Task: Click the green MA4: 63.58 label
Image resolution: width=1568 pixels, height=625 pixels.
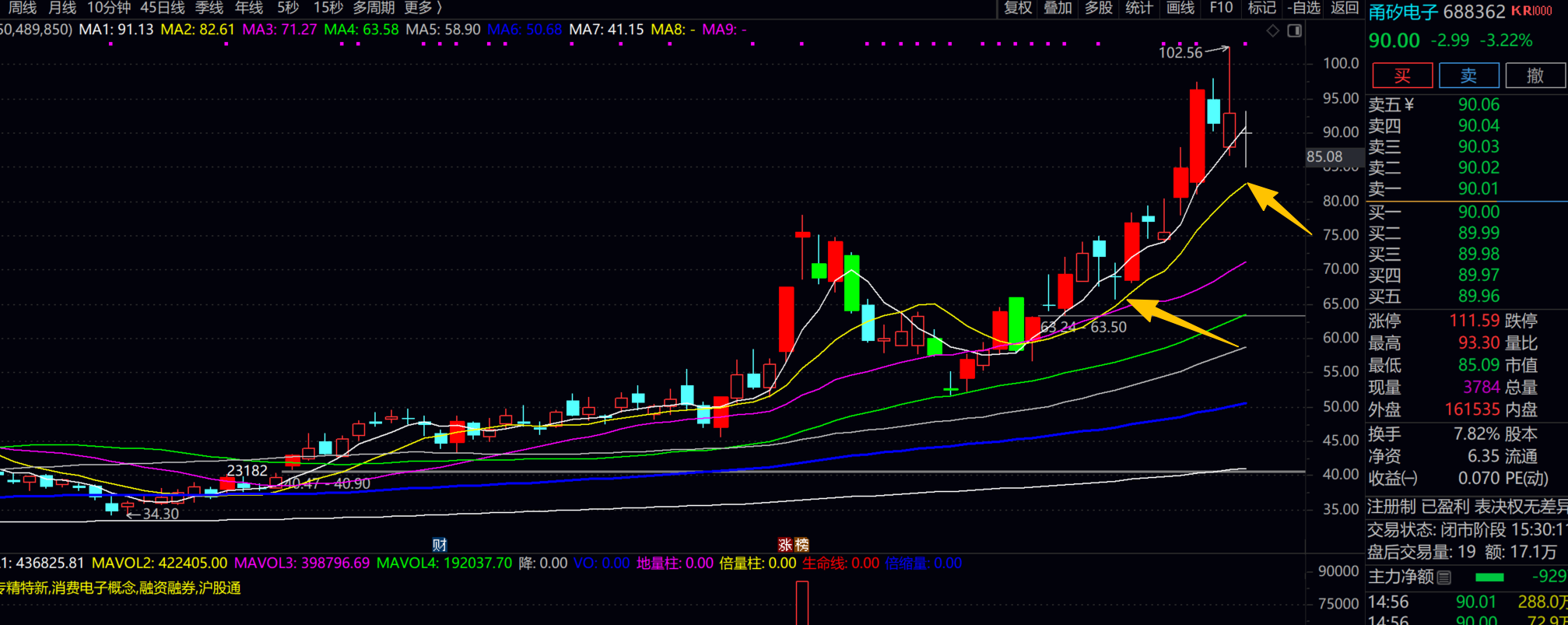Action: [x=361, y=30]
